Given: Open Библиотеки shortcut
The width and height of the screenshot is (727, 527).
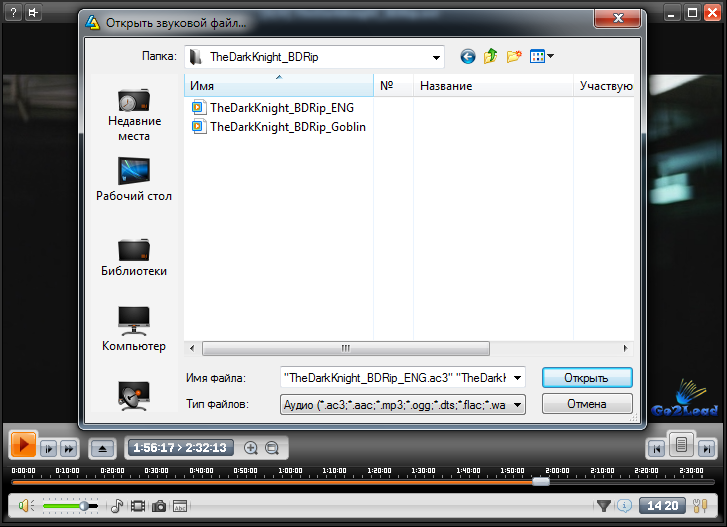Looking at the screenshot, I should coord(134,257).
